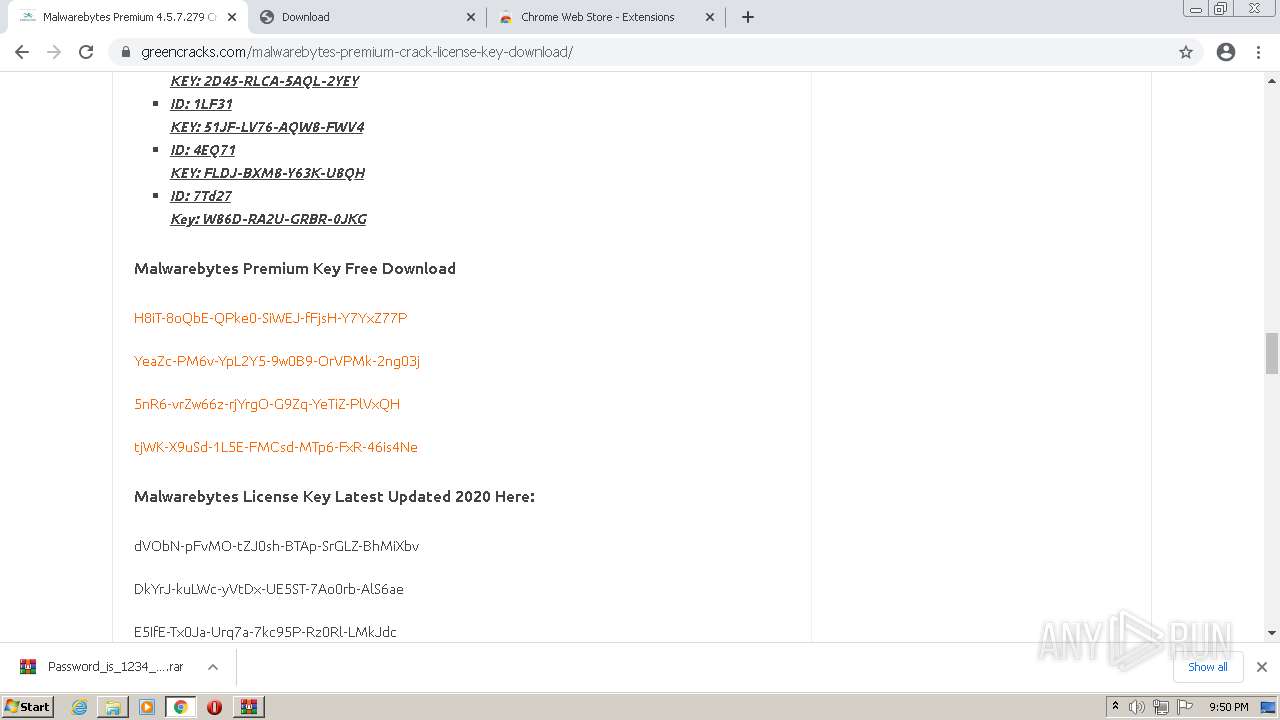
Task: Select text ID: 7Td27
Action: coord(201,196)
